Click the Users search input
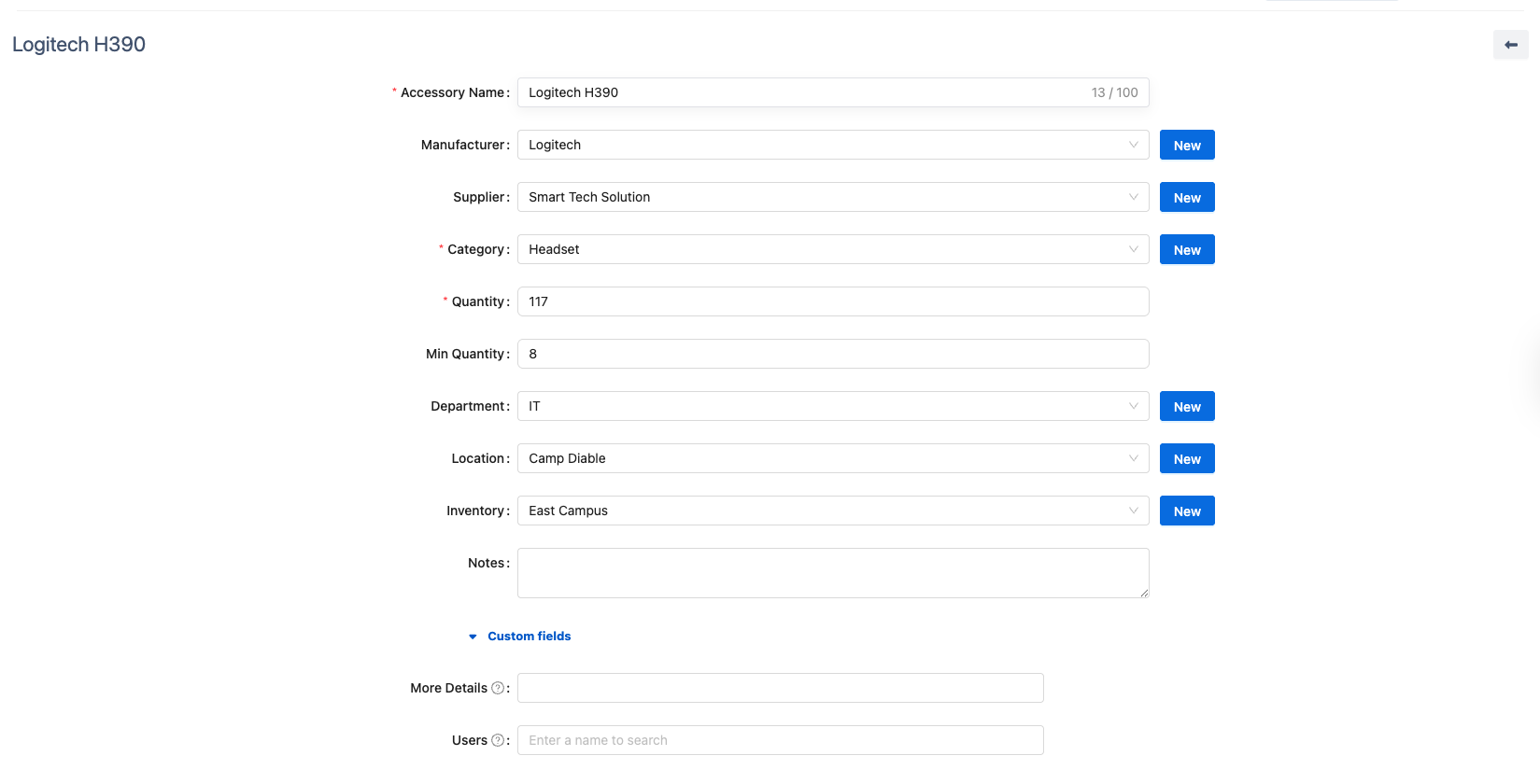 point(780,740)
